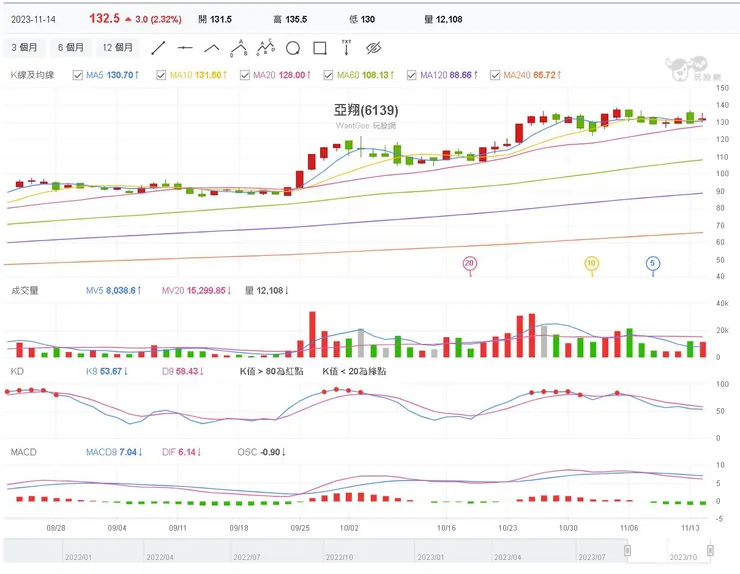Activate the TXT text annotation tool
Viewport: 740px width, 574px height.
click(346, 47)
